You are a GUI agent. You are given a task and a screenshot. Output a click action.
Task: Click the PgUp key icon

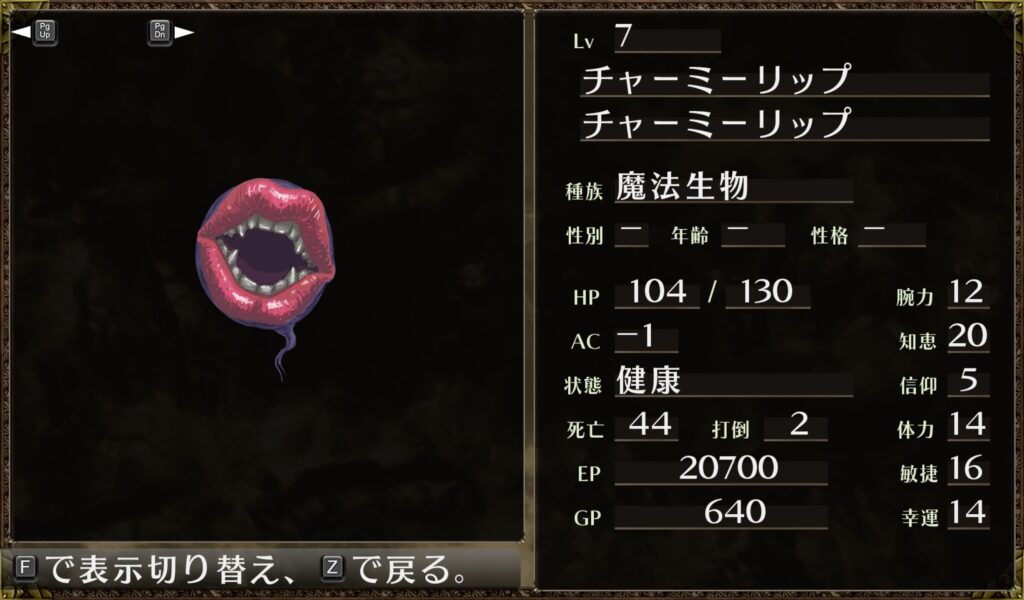pos(45,32)
